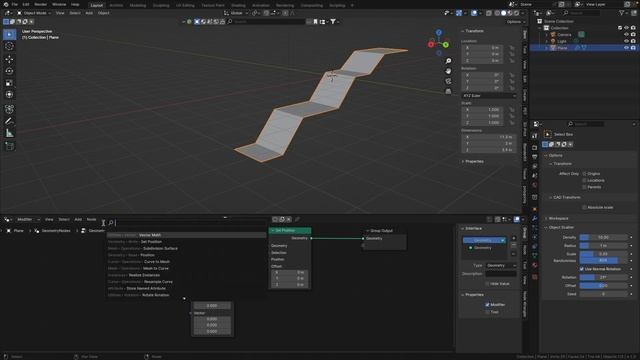The width and height of the screenshot is (640, 360).
Task: Open the File menu
Action: pyautogui.click(x=15, y=4)
